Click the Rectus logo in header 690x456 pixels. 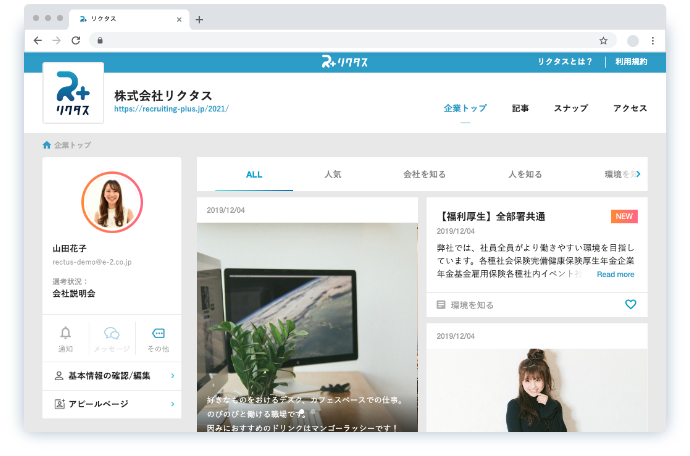click(x=344, y=62)
